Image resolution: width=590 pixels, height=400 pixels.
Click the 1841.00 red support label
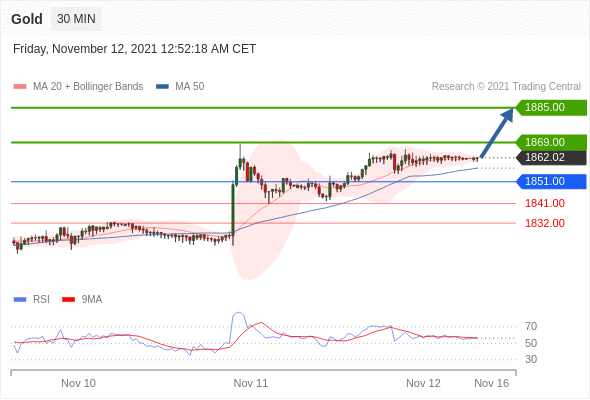[x=545, y=204]
